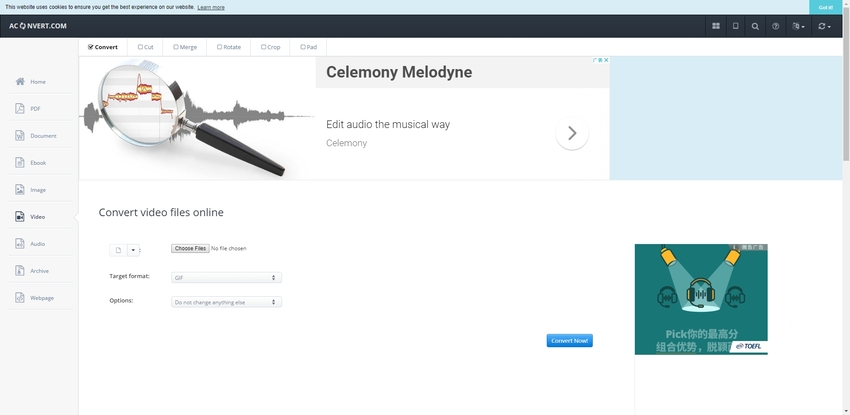
Task: Click the help question mark icon
Action: click(776, 26)
